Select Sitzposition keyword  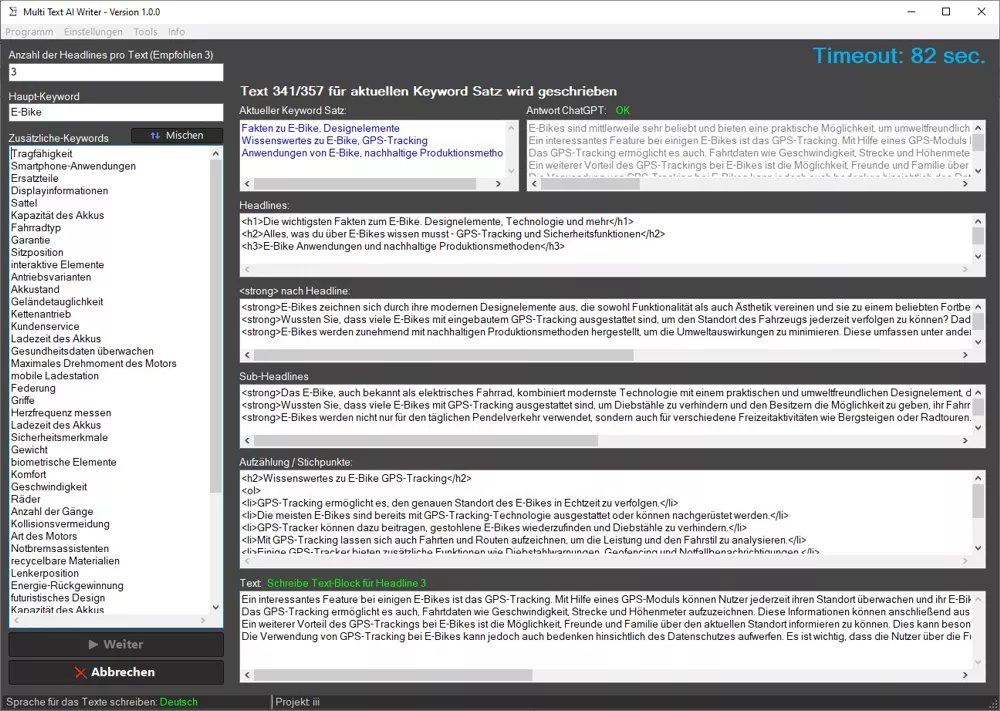pyautogui.click(x=37, y=253)
